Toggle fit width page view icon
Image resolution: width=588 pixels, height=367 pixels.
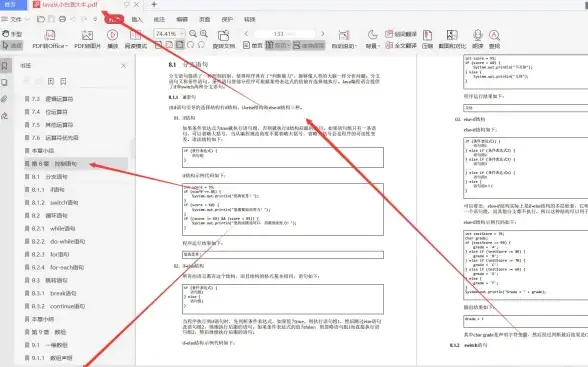pyautogui.click(x=169, y=45)
